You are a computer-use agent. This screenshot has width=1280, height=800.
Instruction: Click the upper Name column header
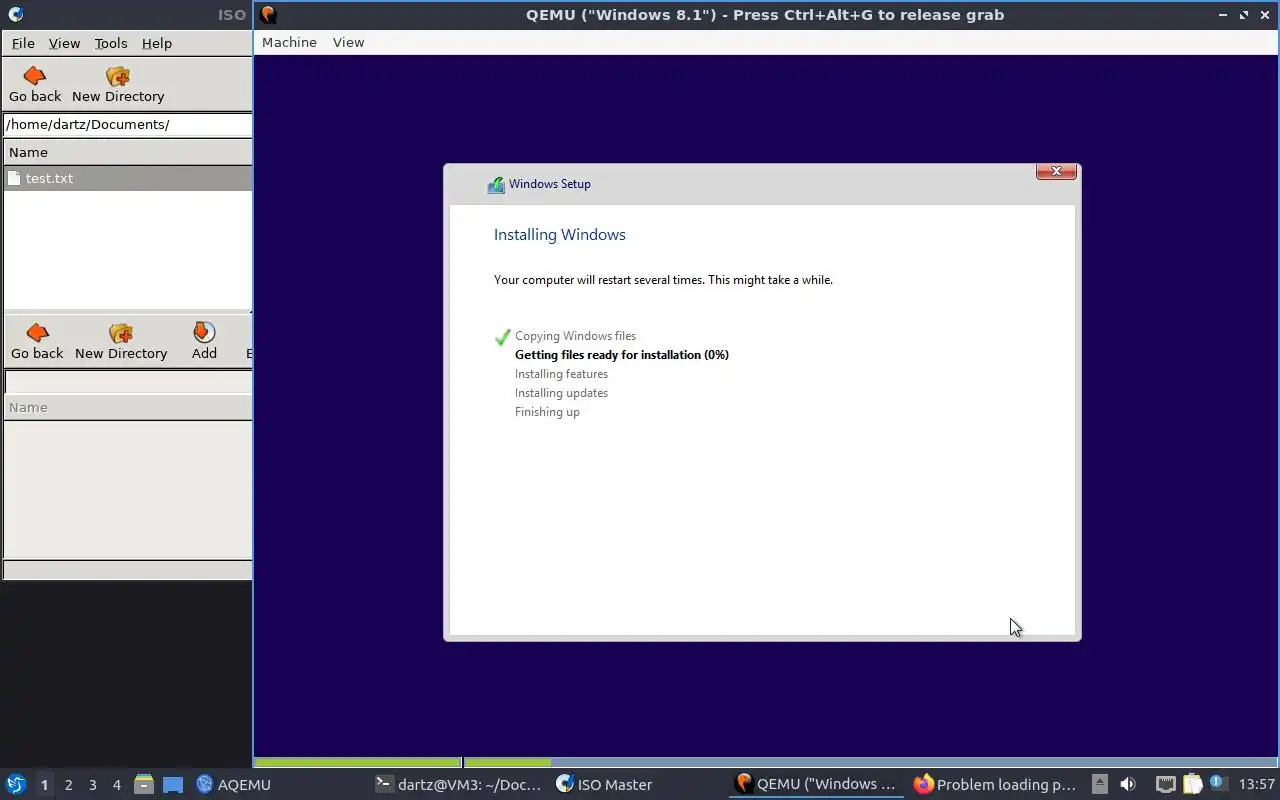(128, 152)
